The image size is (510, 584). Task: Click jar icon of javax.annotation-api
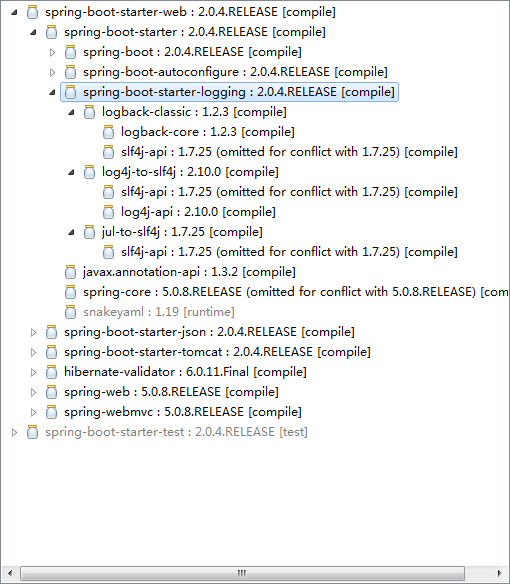70,272
